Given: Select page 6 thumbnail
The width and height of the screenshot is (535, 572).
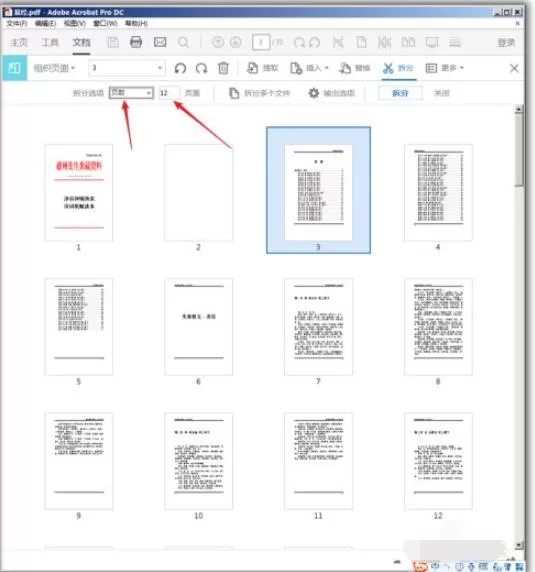Looking at the screenshot, I should 198,327.
